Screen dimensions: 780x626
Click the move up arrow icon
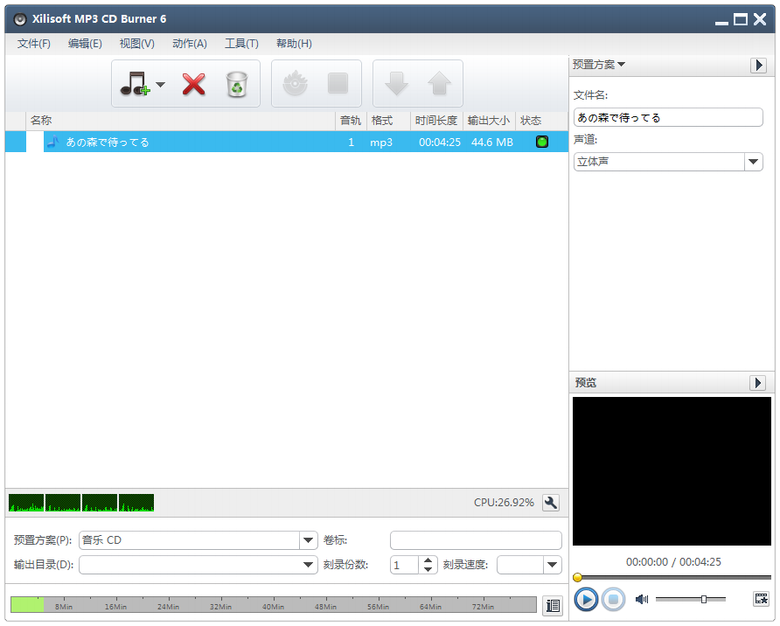point(439,84)
